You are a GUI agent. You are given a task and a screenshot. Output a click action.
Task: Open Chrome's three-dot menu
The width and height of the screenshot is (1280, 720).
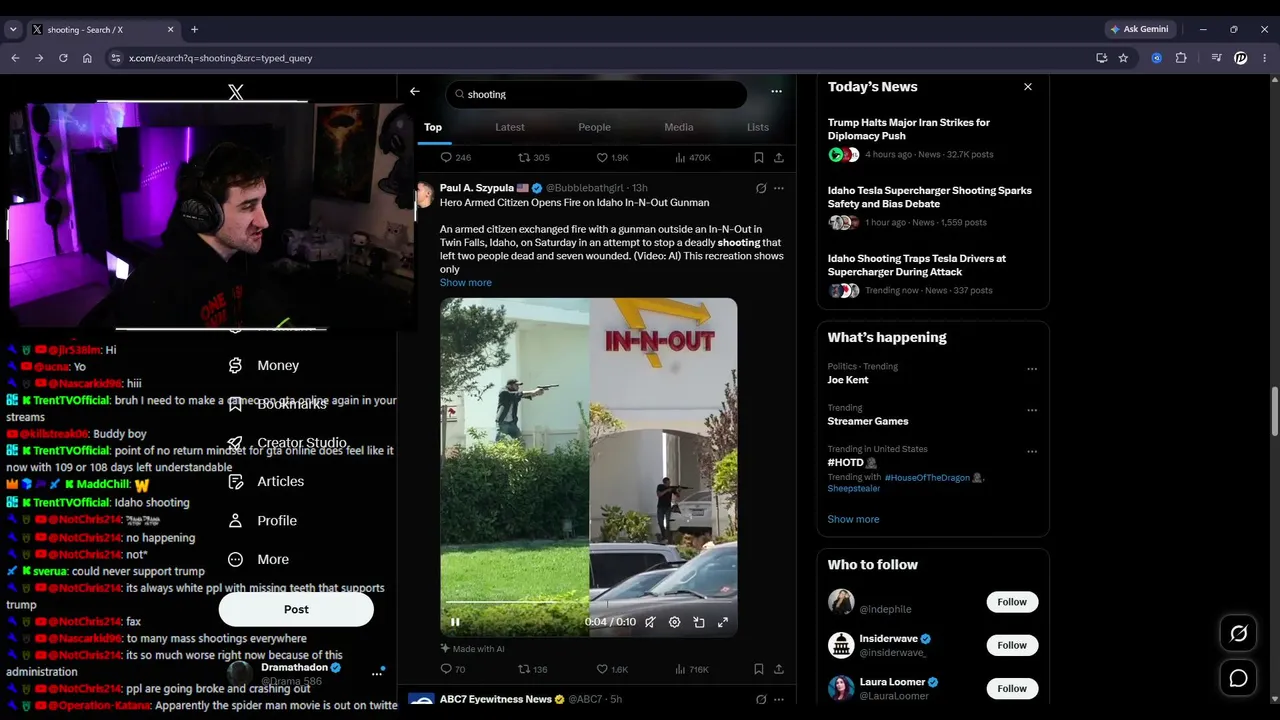(1265, 58)
